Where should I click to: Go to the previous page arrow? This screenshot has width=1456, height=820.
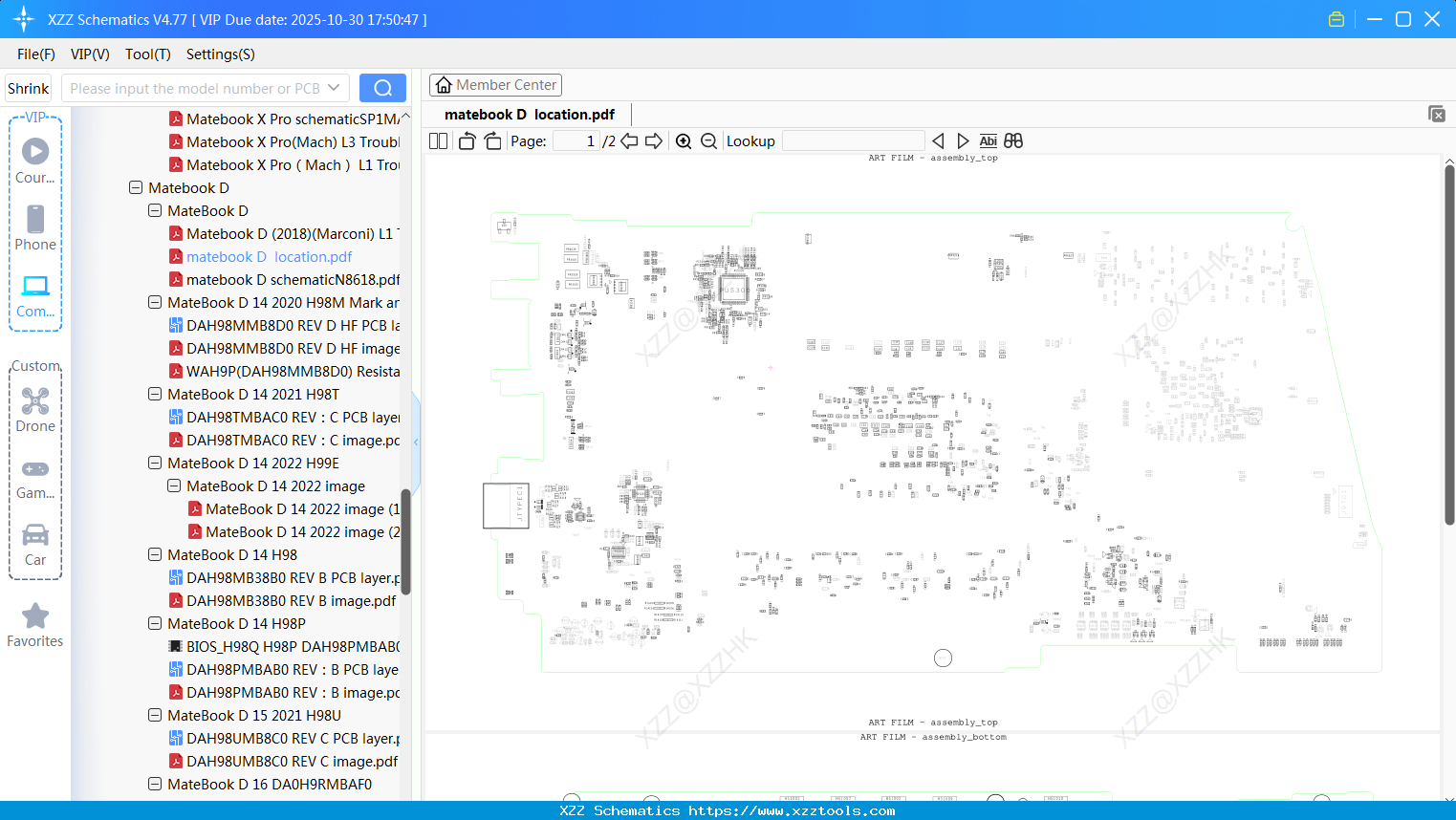point(629,141)
